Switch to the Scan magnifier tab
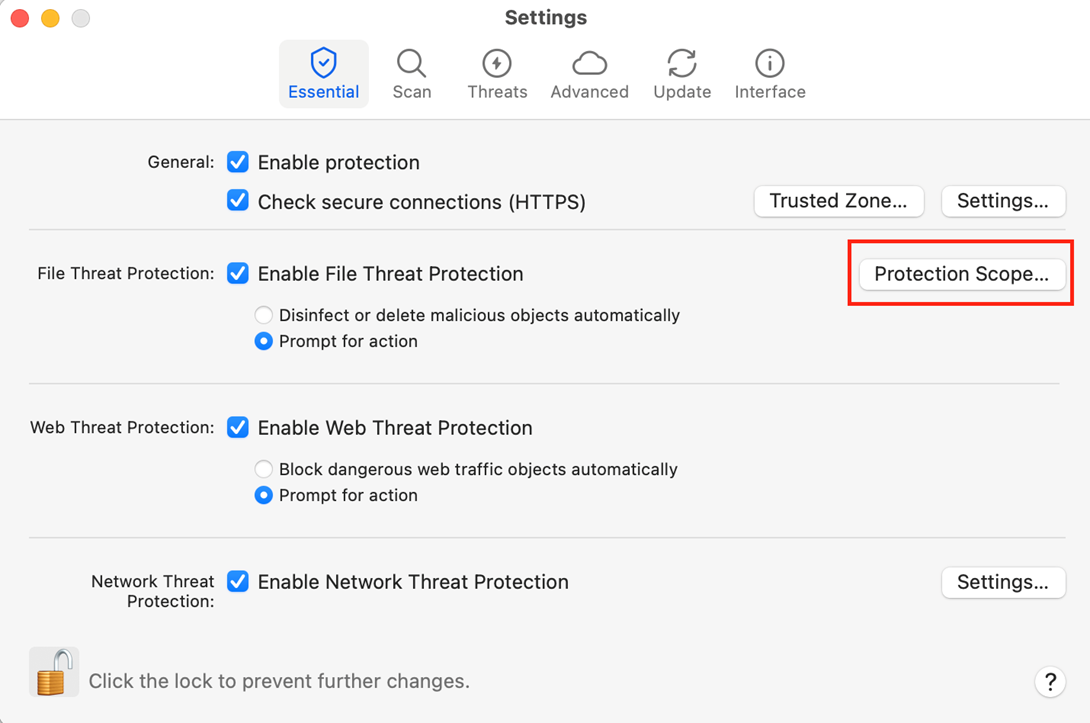Screen dimensions: 1090x723 [411, 74]
